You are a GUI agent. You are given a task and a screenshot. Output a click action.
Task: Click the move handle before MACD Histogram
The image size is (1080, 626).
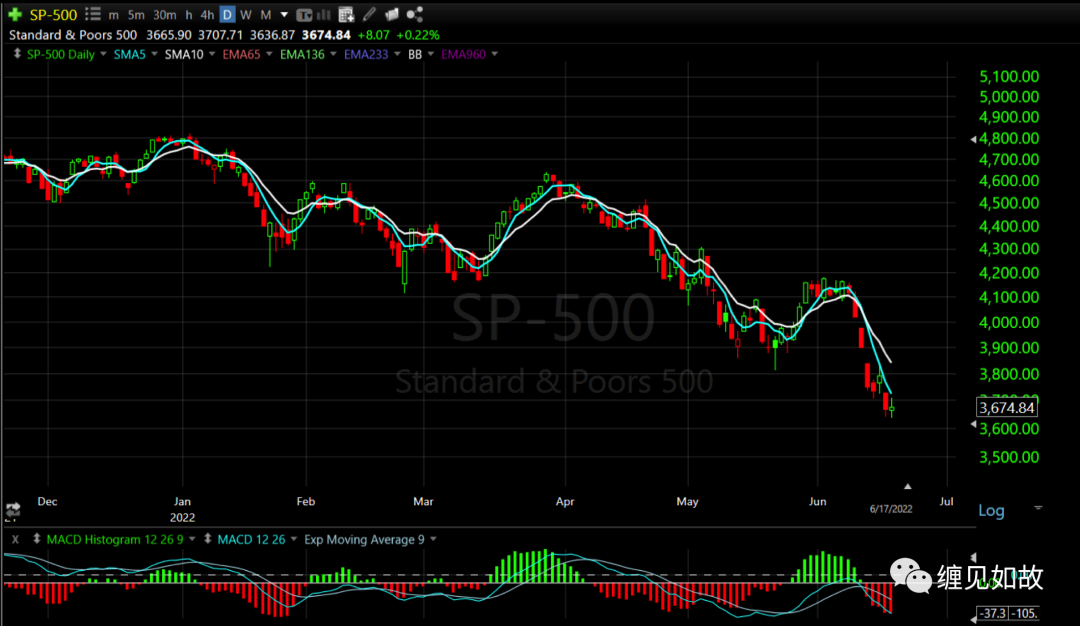tap(37, 539)
